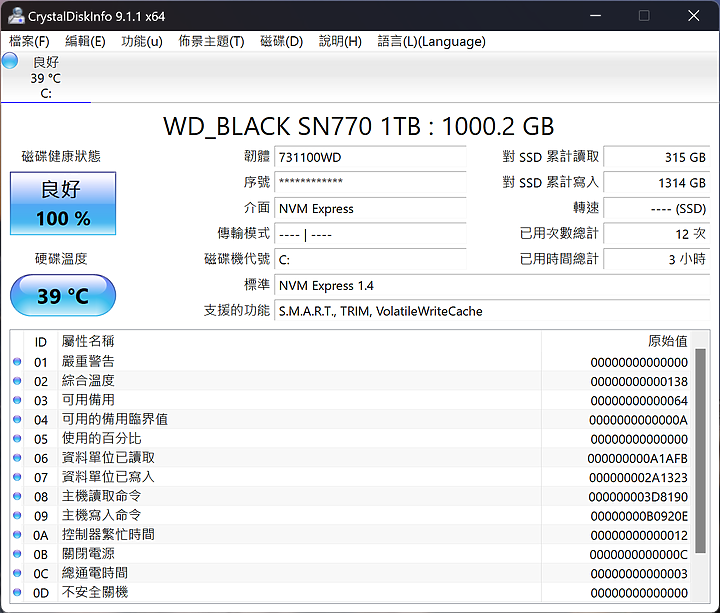Click power on hours value 3 小時
Viewport: 720px width, 613px height.
tap(657, 260)
